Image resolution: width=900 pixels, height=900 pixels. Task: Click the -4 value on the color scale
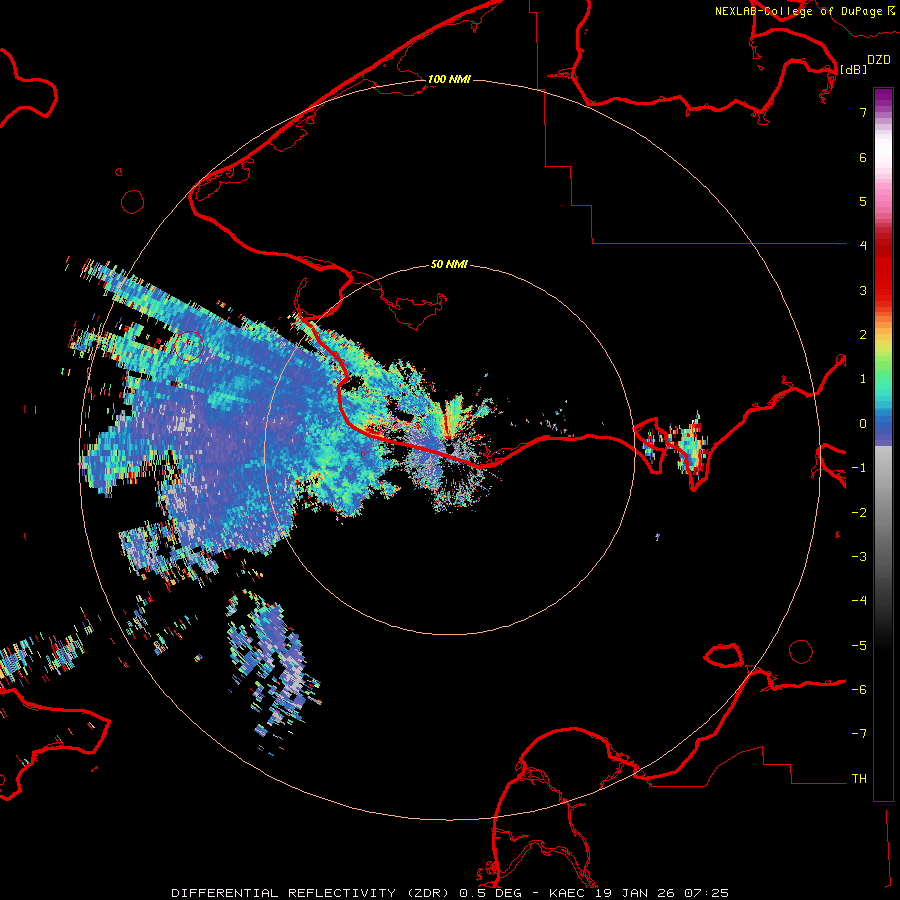[x=859, y=601]
